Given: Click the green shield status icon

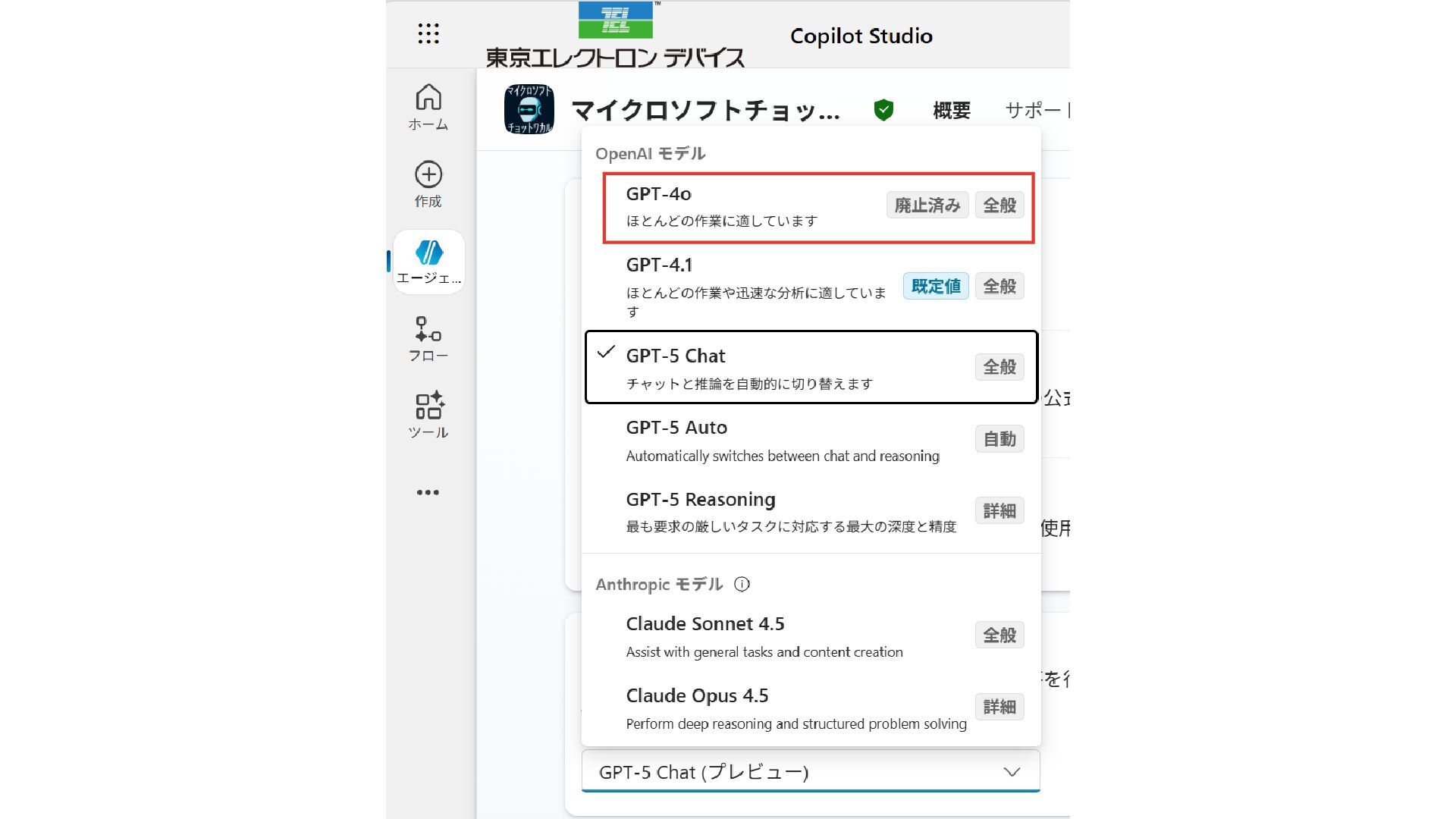Looking at the screenshot, I should tap(883, 110).
